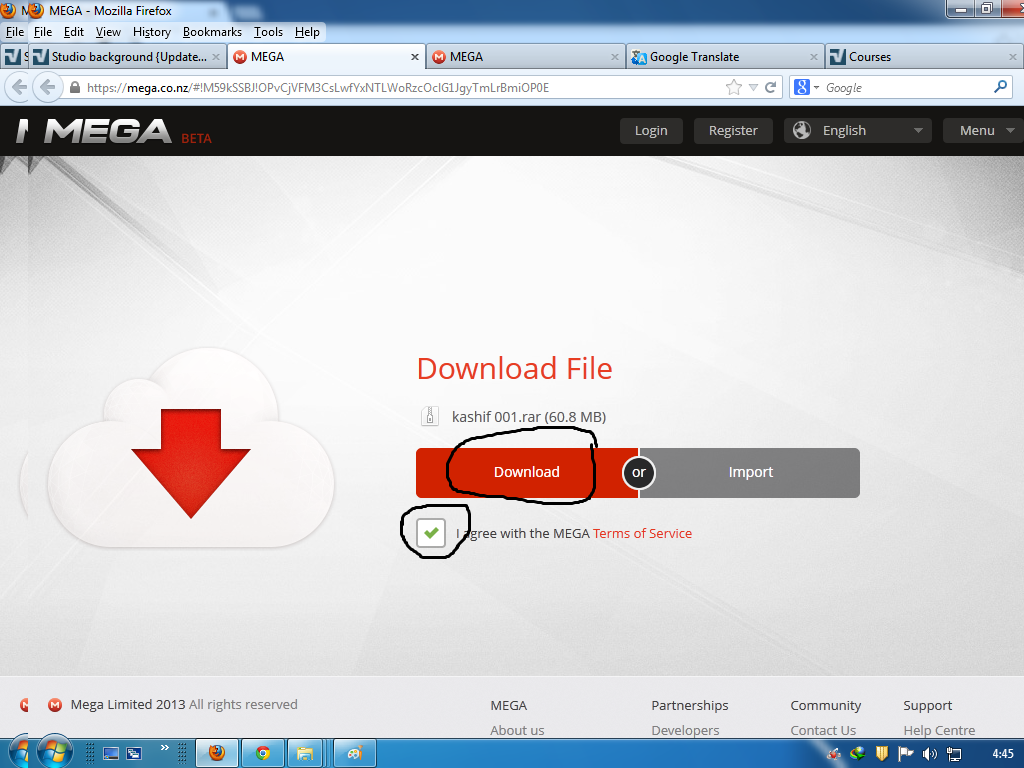Open the Terms of Service link
The image size is (1024, 768).
click(x=642, y=534)
